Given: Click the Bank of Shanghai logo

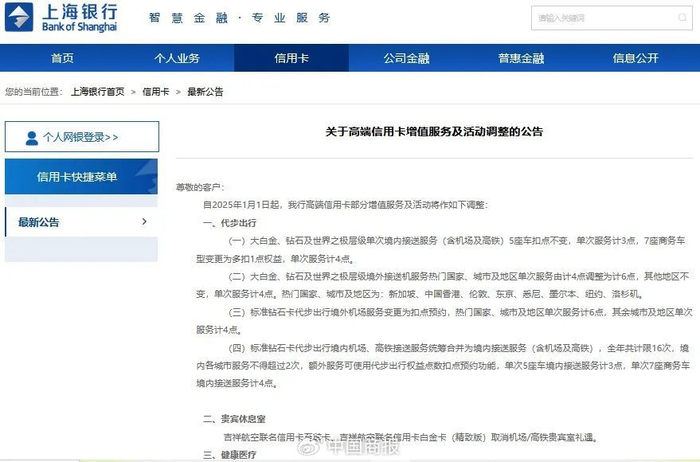Looking at the screenshot, I should 61,17.
